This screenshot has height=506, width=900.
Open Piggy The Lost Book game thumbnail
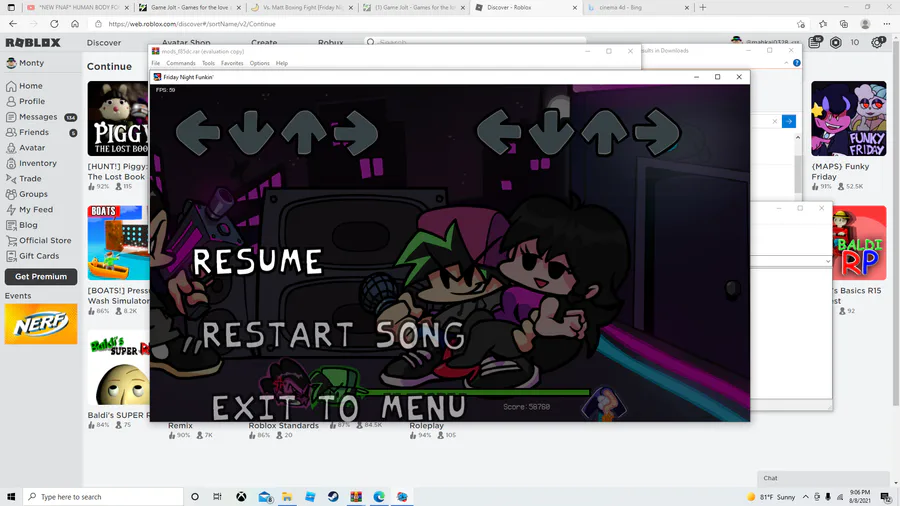pyautogui.click(x=118, y=119)
